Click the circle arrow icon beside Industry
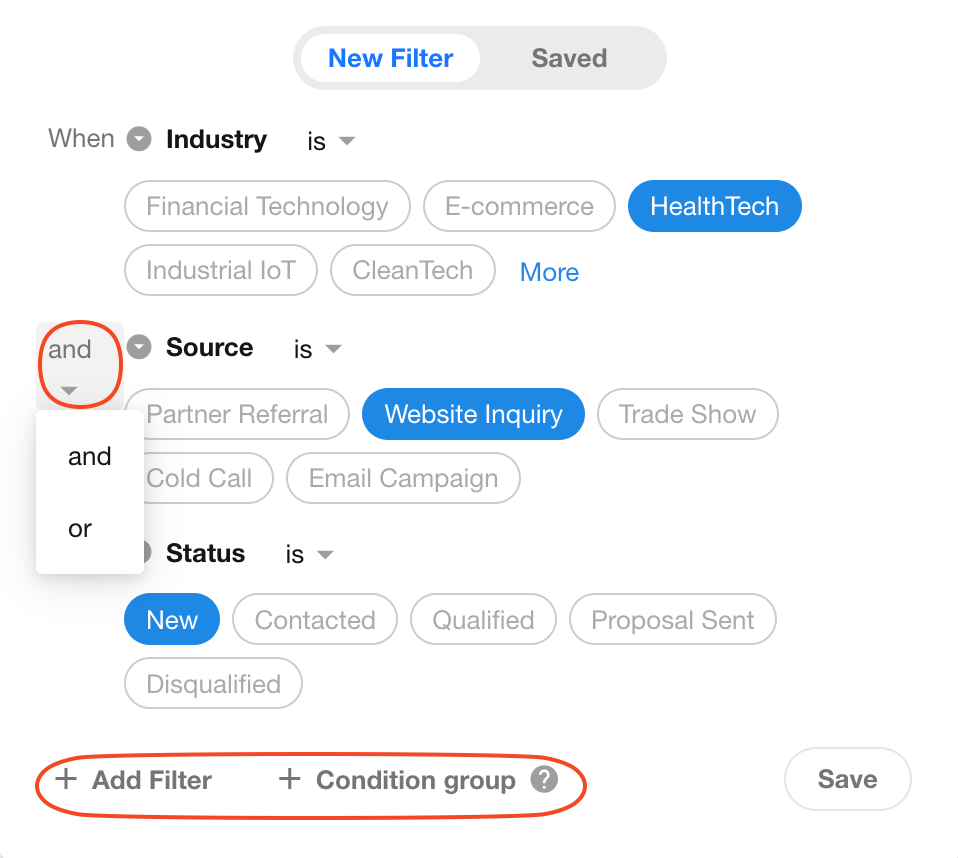Screen dimensions: 958x858 point(139,139)
